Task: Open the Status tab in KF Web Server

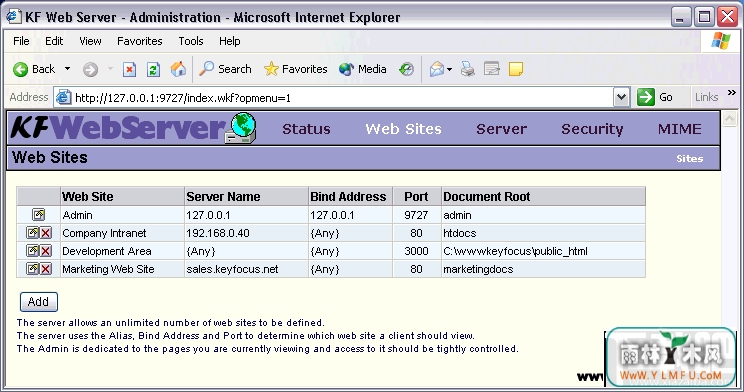Action: [x=306, y=129]
